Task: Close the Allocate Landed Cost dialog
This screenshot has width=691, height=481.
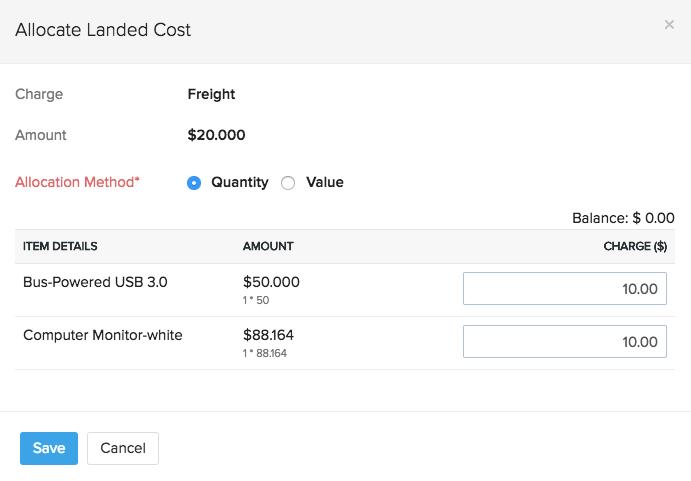Action: coord(669,25)
